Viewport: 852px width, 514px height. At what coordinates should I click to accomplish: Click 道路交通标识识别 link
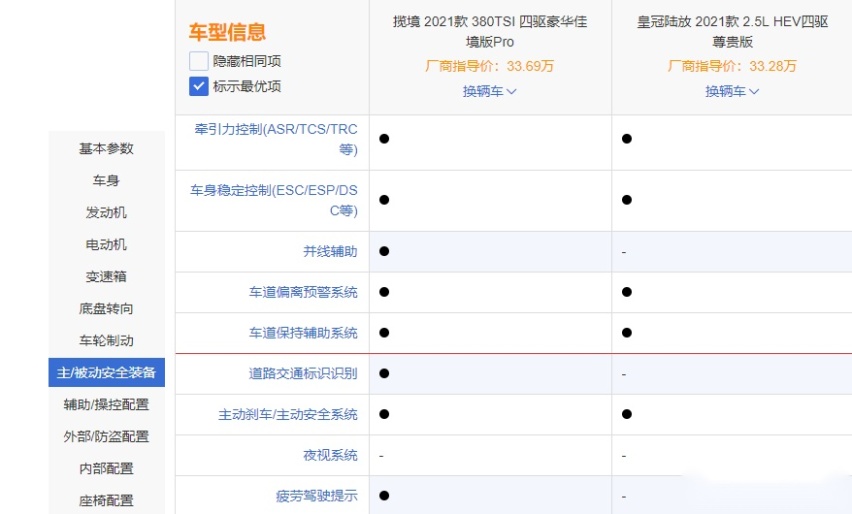pyautogui.click(x=303, y=373)
